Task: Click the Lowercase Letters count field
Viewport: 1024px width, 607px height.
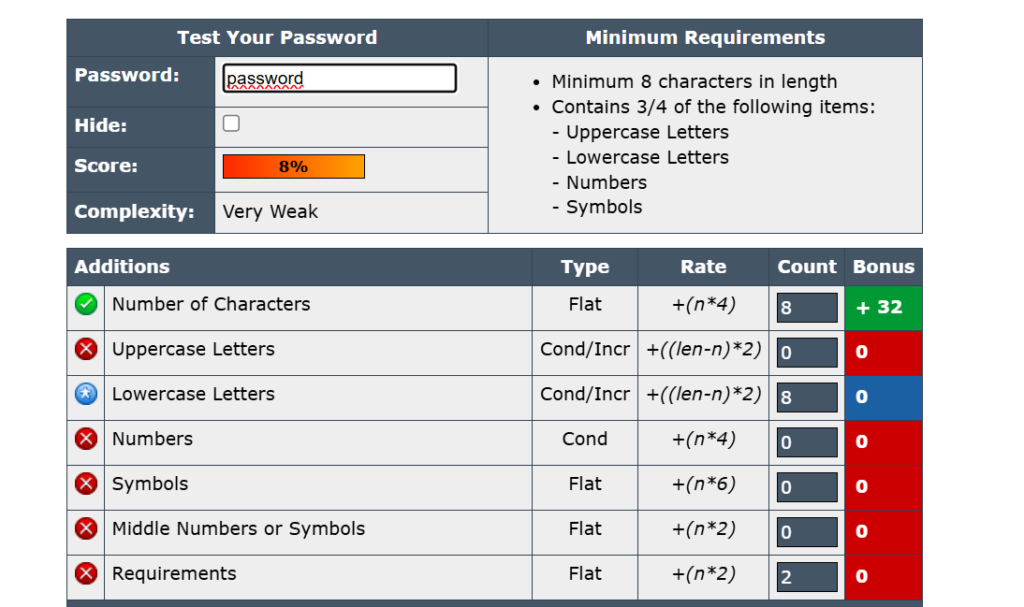Action: tap(807, 397)
